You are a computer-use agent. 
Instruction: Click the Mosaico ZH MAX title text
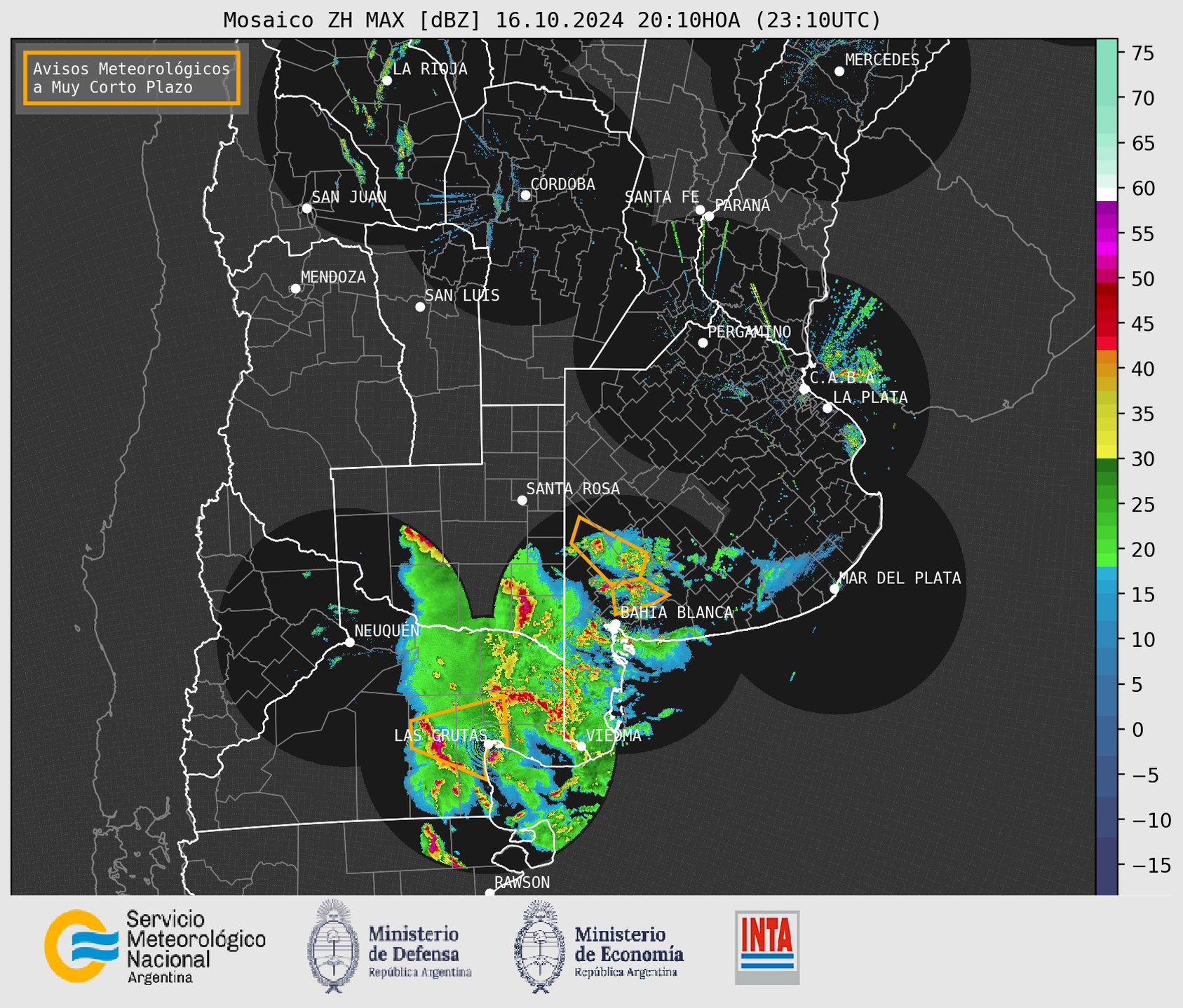pos(552,20)
